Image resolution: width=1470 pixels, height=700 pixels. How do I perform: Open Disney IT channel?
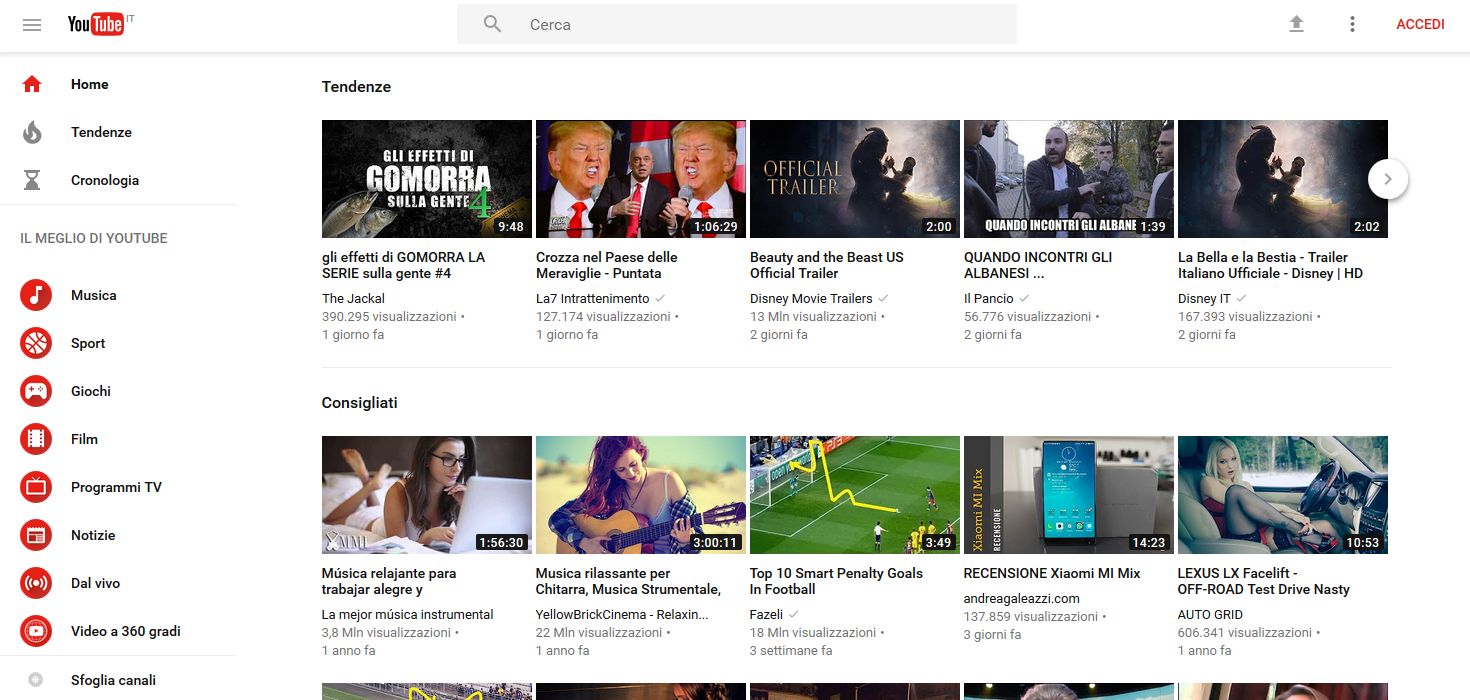coord(1204,298)
